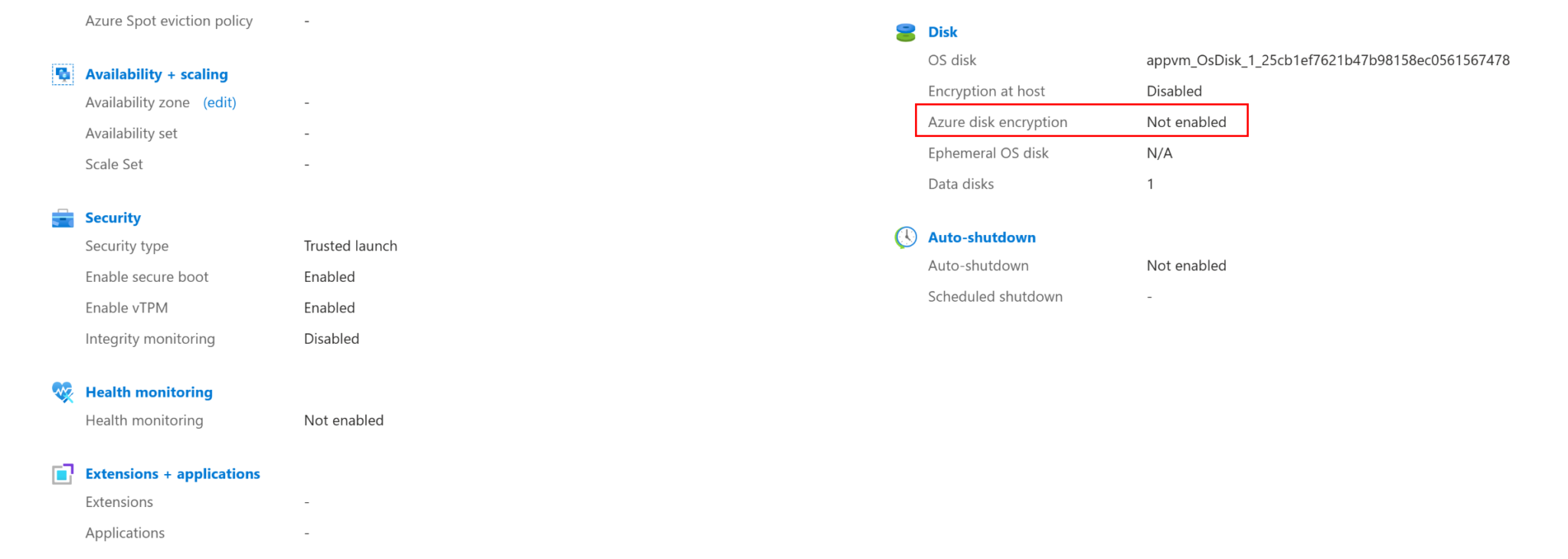Screen dimensions: 1568x559
Task: Open the appvm_OsDisk OS disk entry
Action: tap(1328, 60)
